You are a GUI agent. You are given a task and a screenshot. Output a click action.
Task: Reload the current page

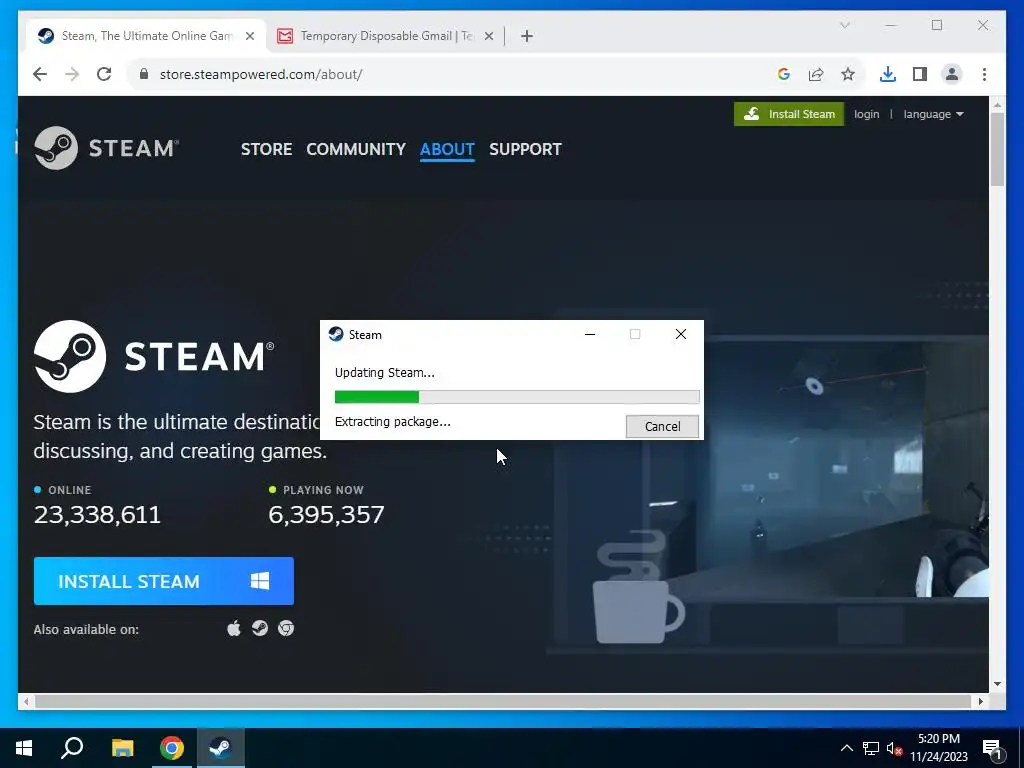pyautogui.click(x=104, y=74)
